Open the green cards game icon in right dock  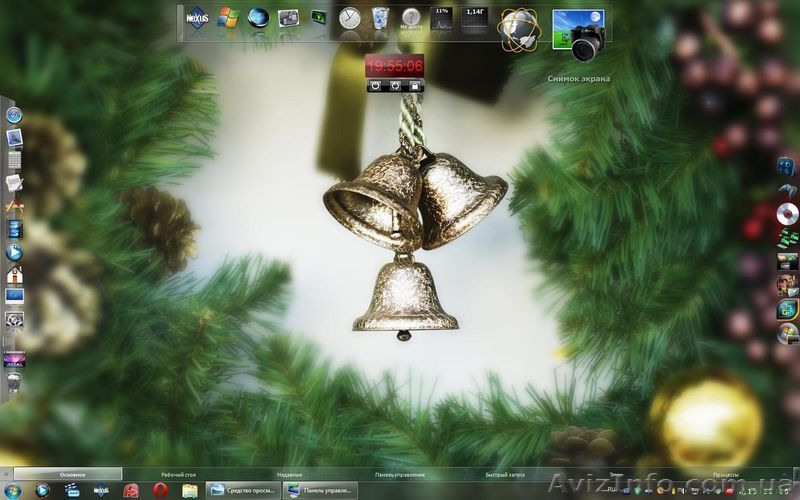788,237
